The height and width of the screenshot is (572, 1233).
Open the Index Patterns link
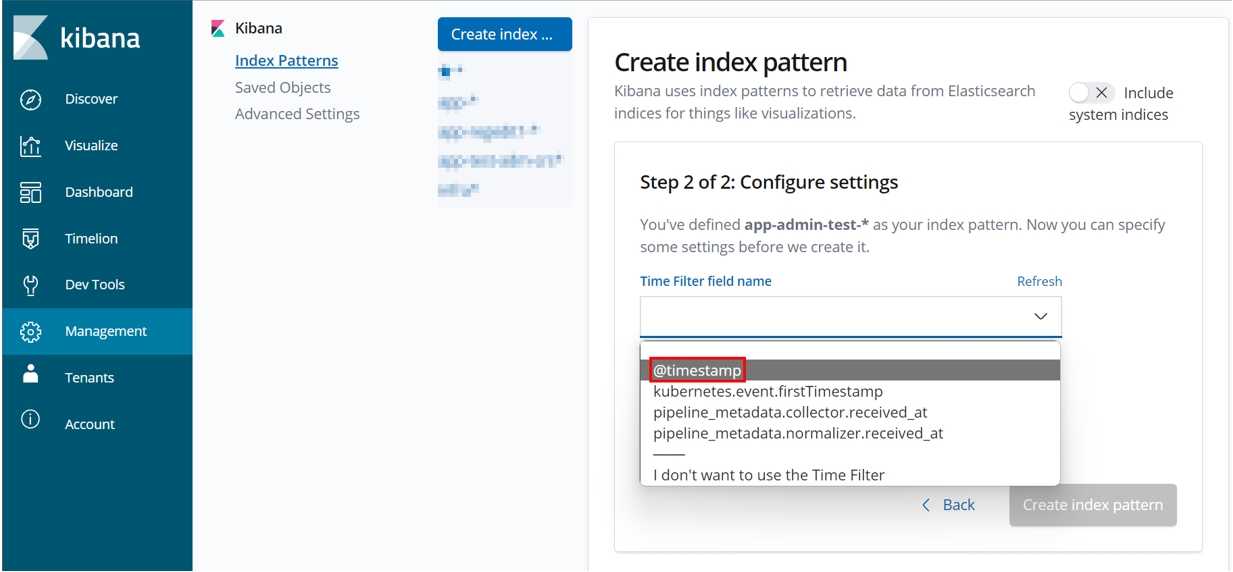pyautogui.click(x=286, y=61)
